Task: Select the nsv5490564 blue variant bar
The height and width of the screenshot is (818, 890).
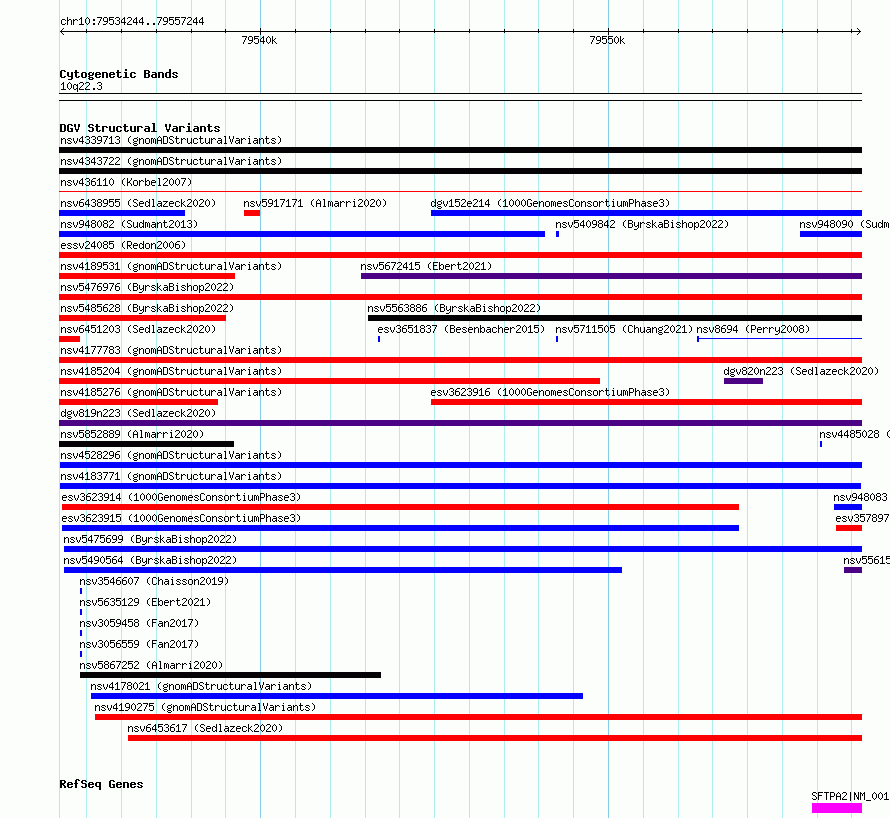Action: point(343,570)
